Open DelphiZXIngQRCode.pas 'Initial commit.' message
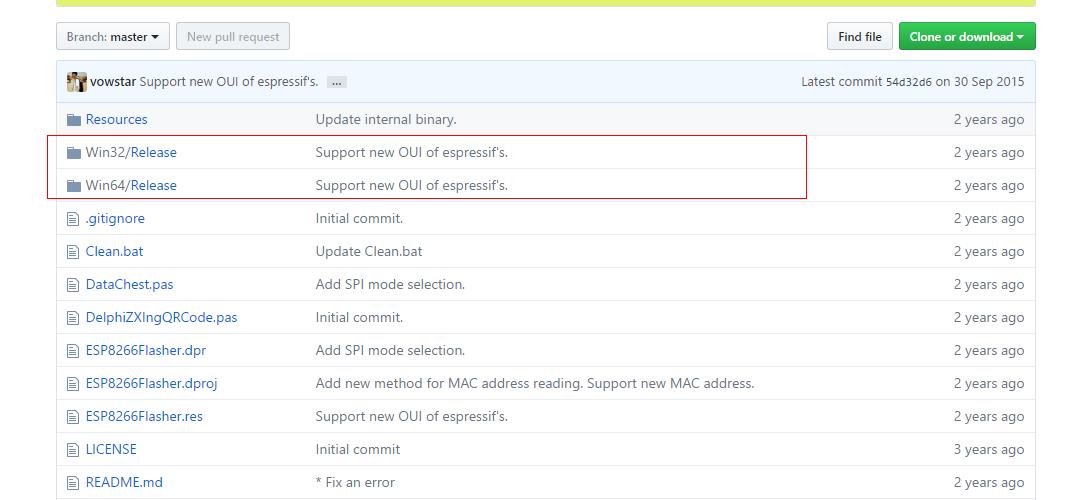Viewport: 1091px width, 500px height. pyautogui.click(x=359, y=317)
